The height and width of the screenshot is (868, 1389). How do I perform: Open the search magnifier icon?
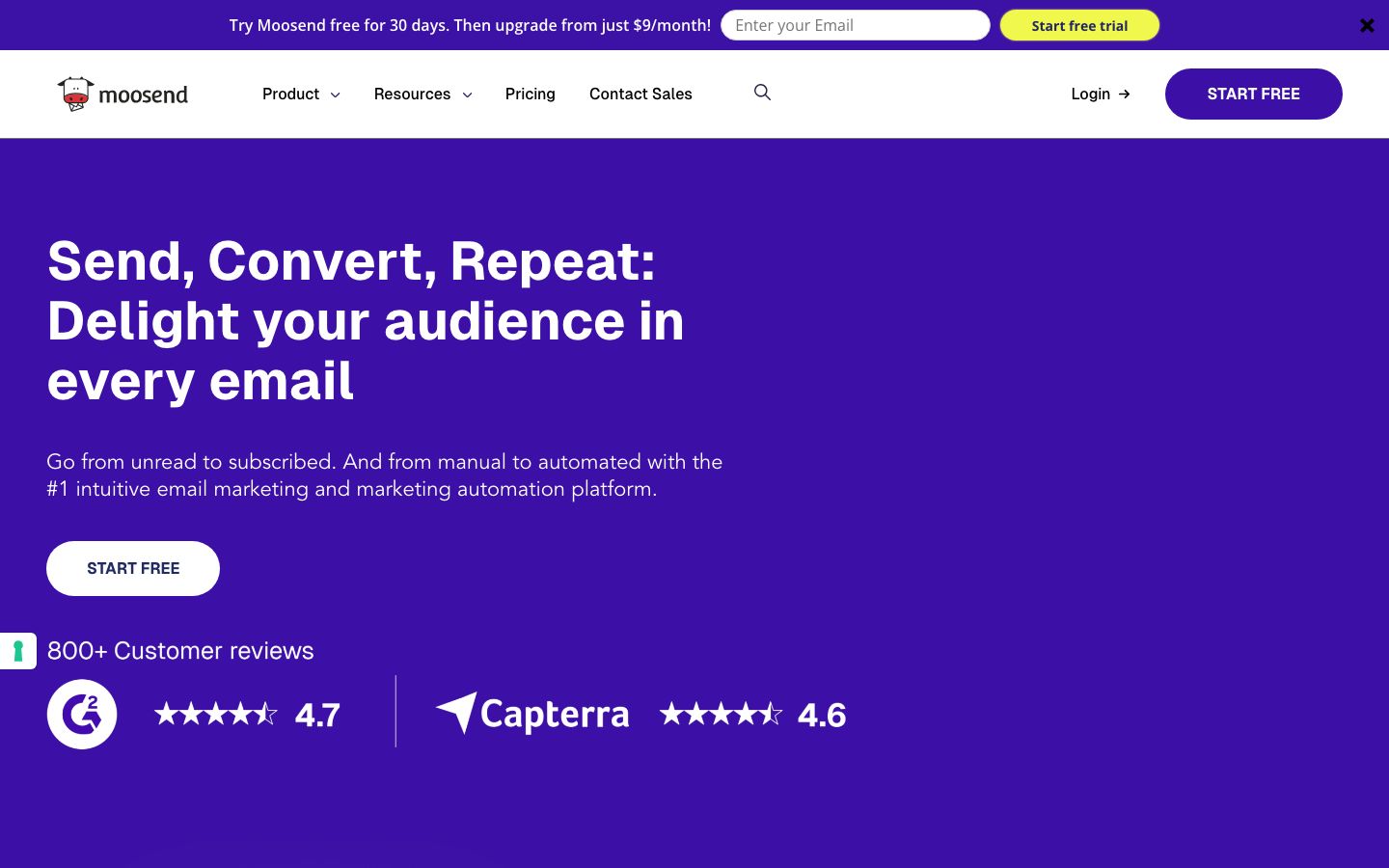coord(762,93)
